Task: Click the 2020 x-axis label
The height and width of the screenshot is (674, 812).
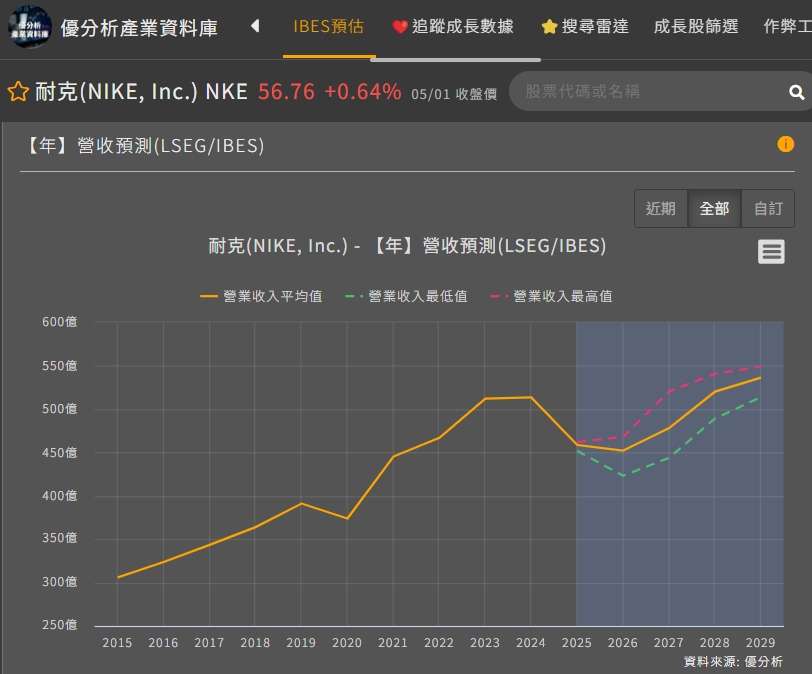Action: [347, 642]
